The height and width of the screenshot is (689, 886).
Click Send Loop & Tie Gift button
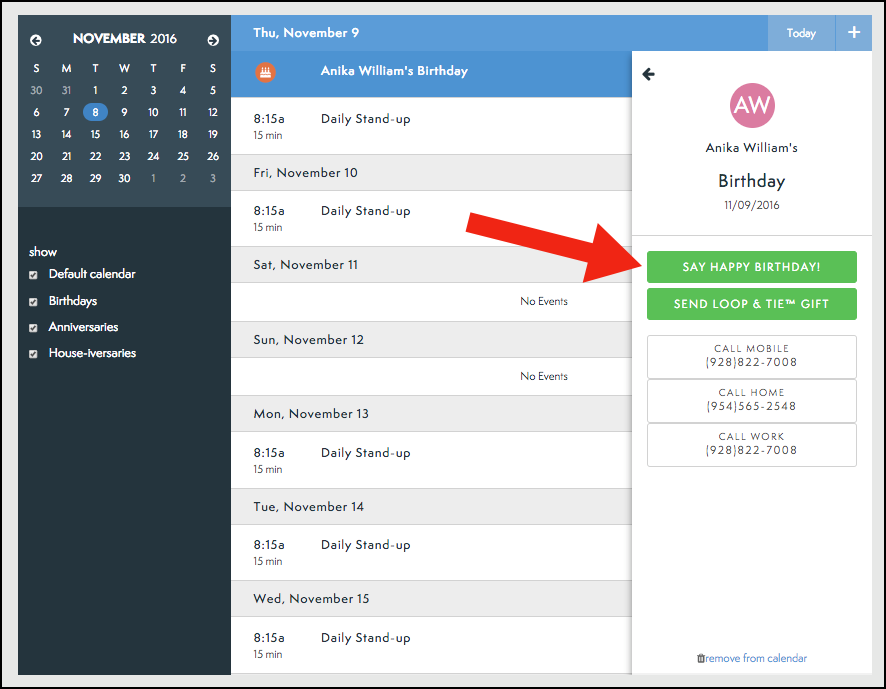click(751, 304)
